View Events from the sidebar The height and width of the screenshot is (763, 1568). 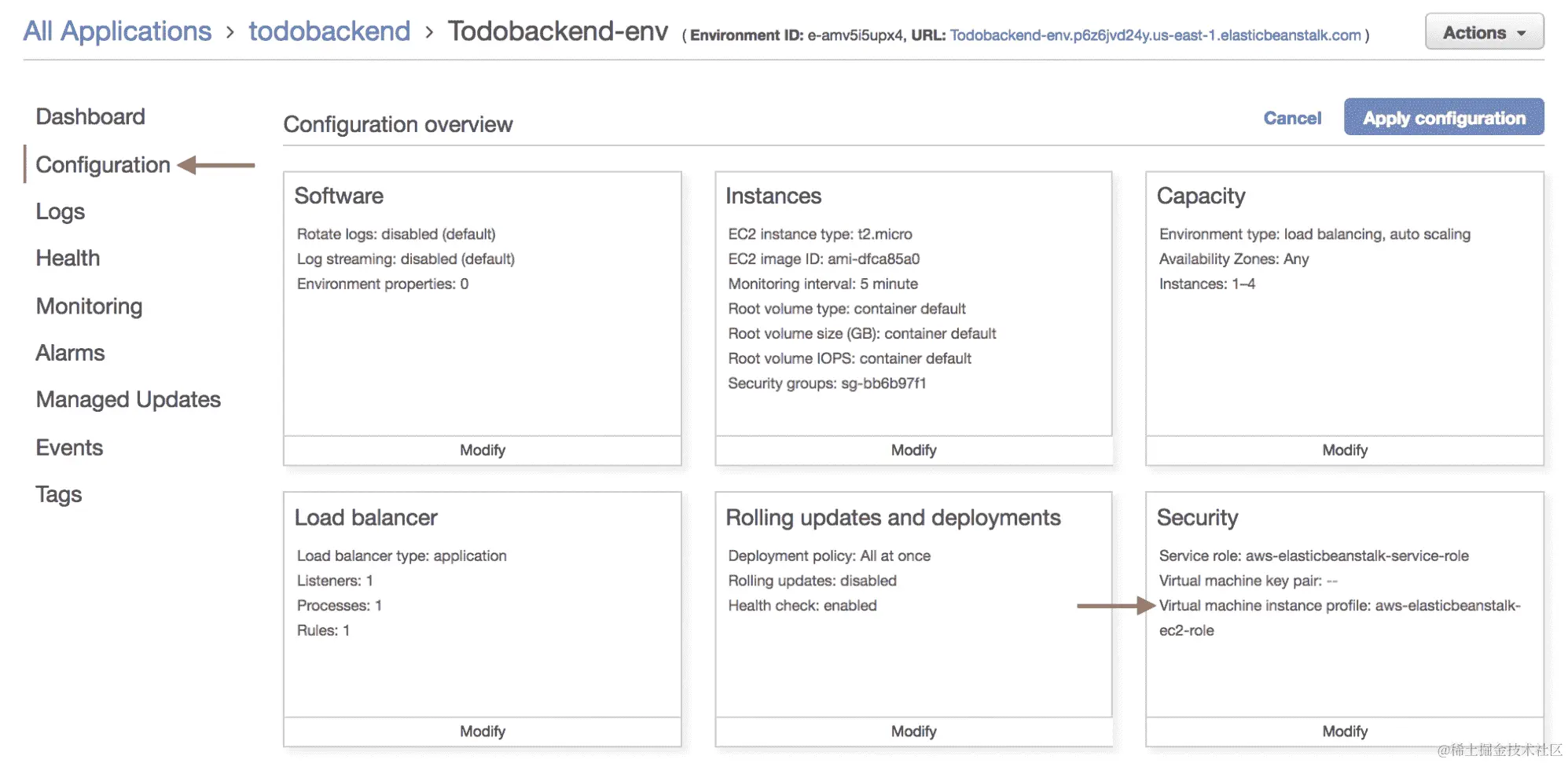[69, 447]
